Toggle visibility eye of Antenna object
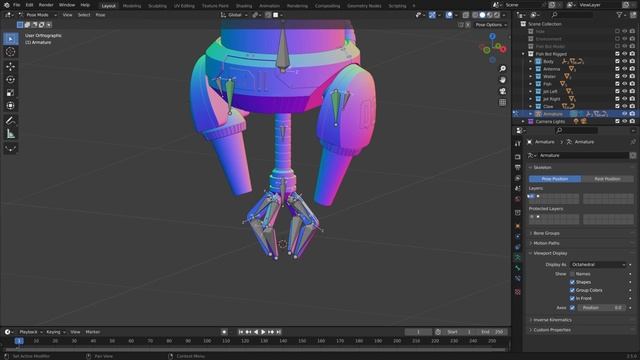640x360 pixels. click(625, 69)
